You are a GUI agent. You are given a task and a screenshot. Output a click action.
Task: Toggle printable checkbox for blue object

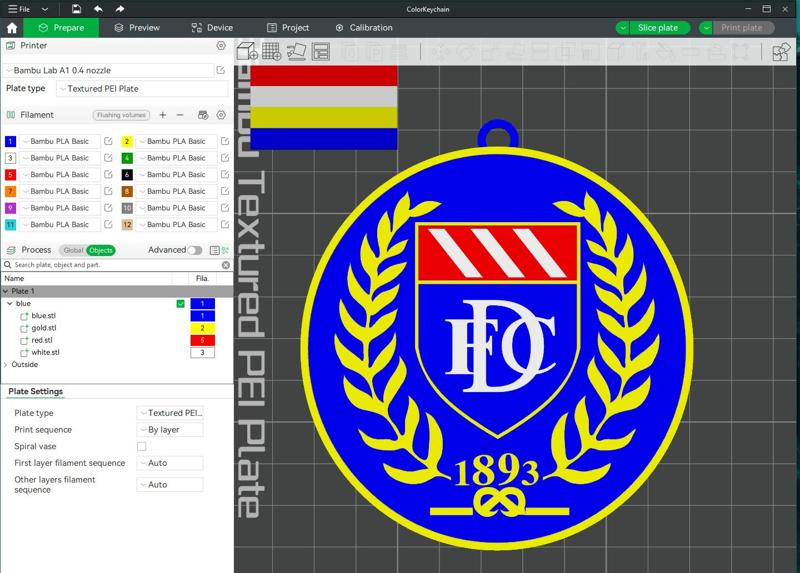click(181, 304)
